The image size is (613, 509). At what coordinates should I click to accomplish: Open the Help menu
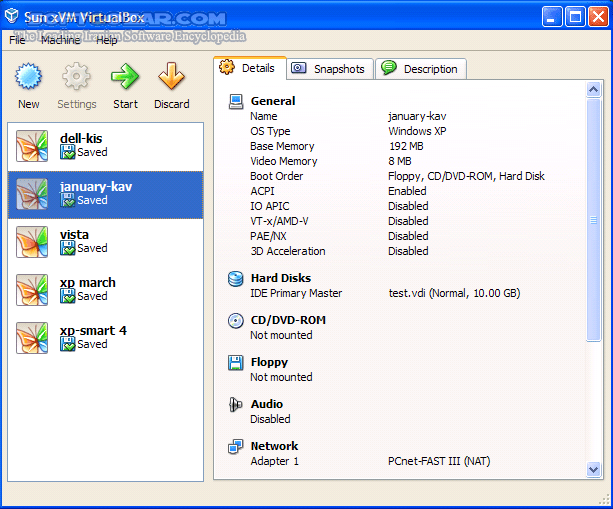[x=107, y=40]
